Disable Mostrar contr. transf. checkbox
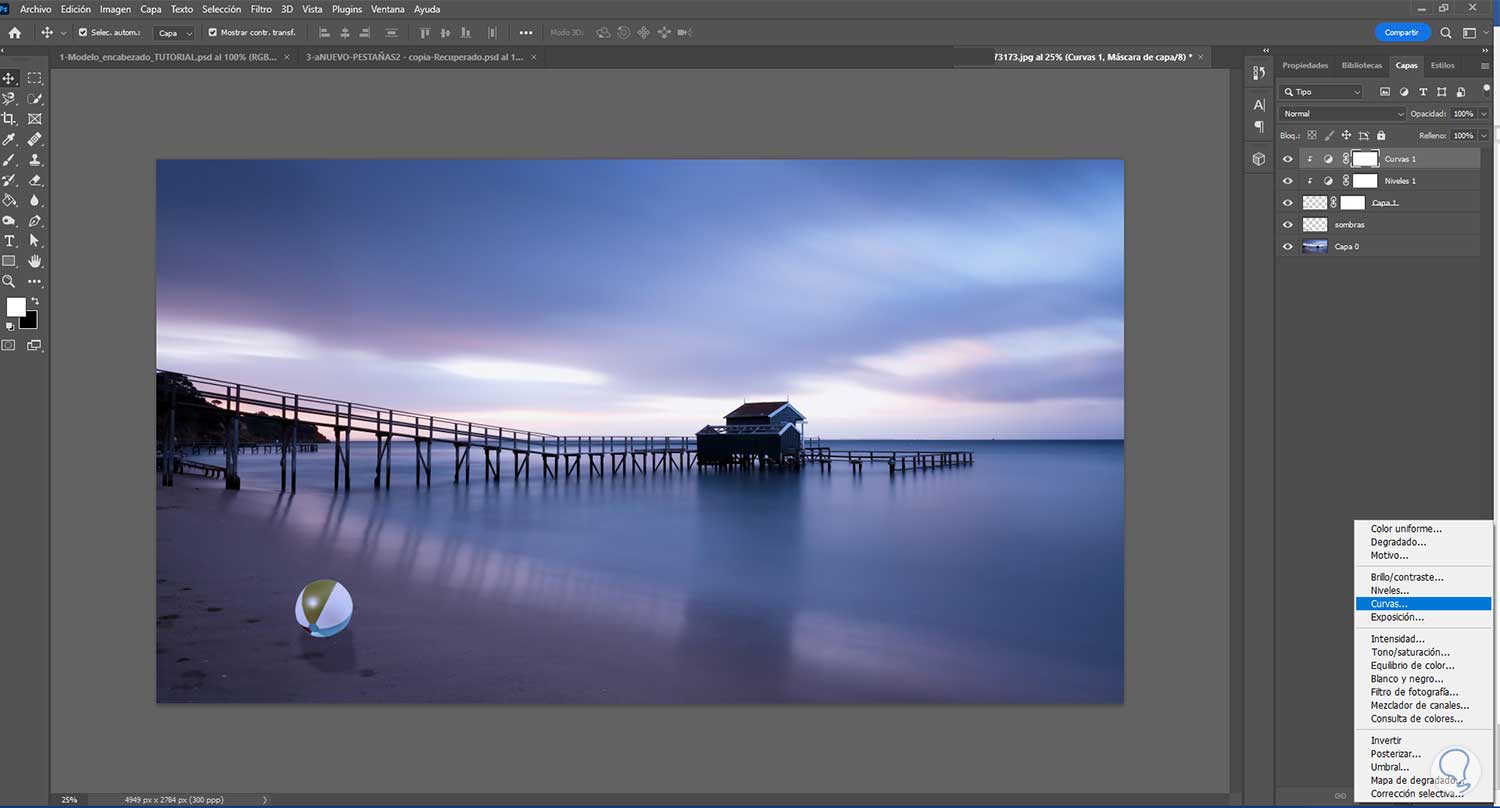 (212, 32)
